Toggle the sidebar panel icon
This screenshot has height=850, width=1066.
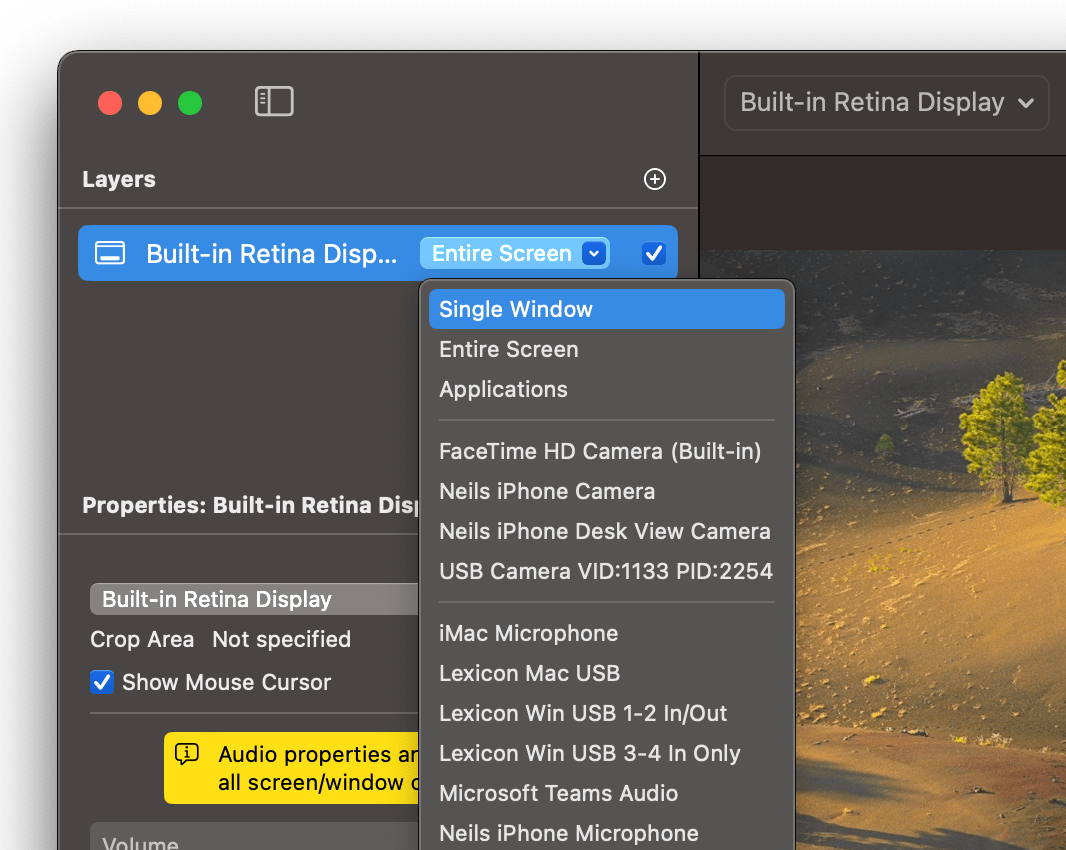pos(273,102)
